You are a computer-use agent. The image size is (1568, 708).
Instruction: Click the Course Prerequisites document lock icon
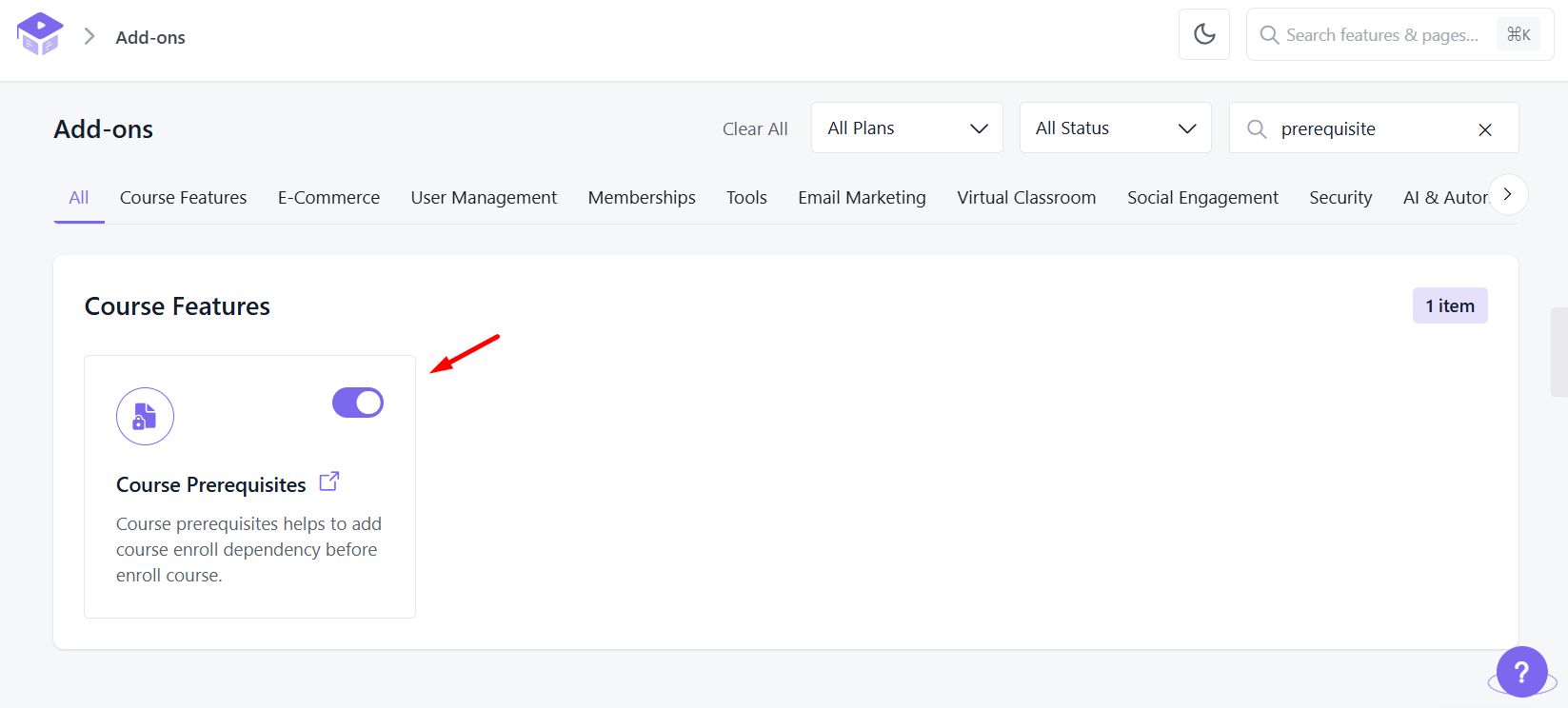click(x=145, y=416)
